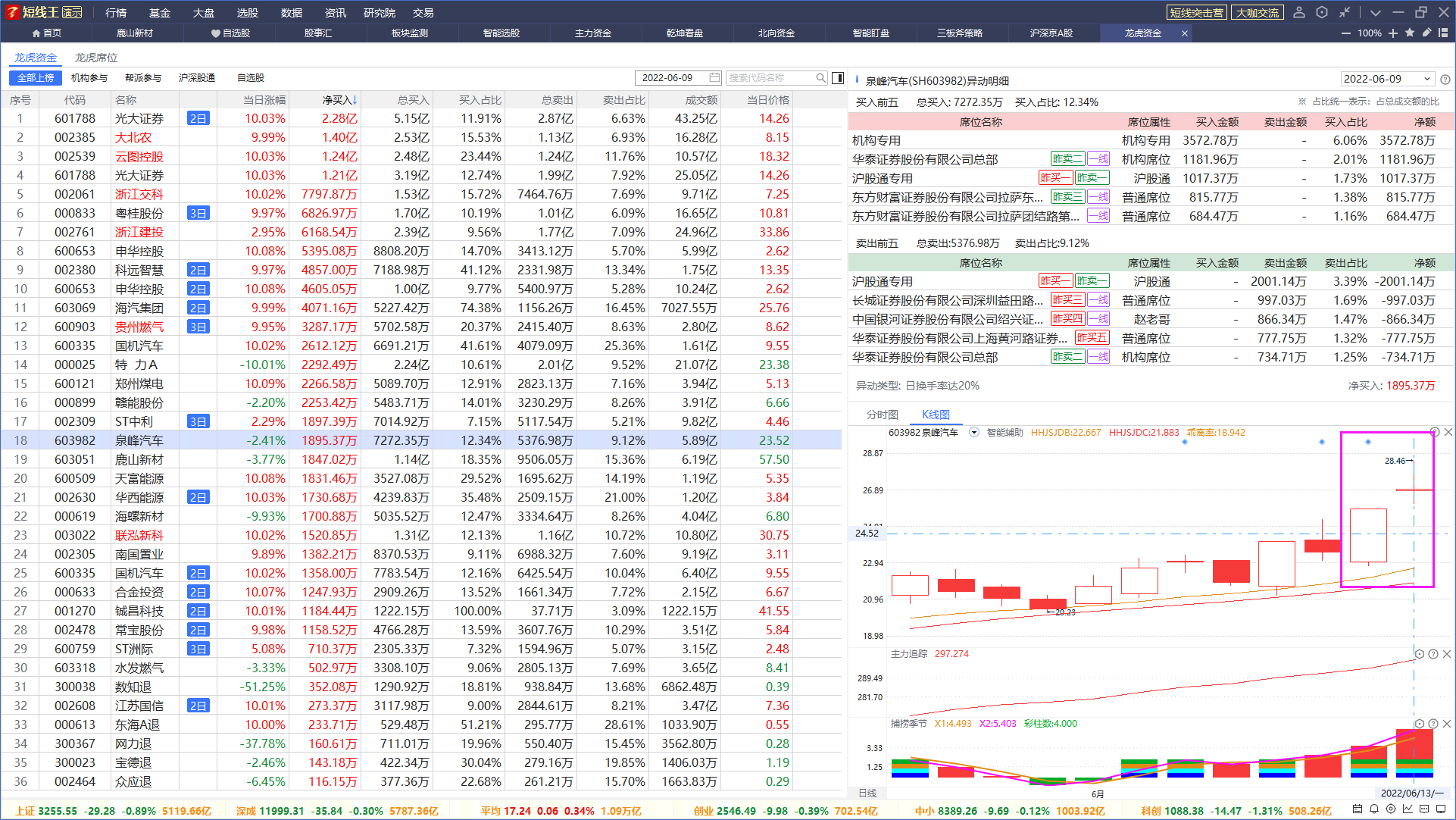Select the 沪深股通 filter
This screenshot has width=1456, height=820.
(197, 78)
